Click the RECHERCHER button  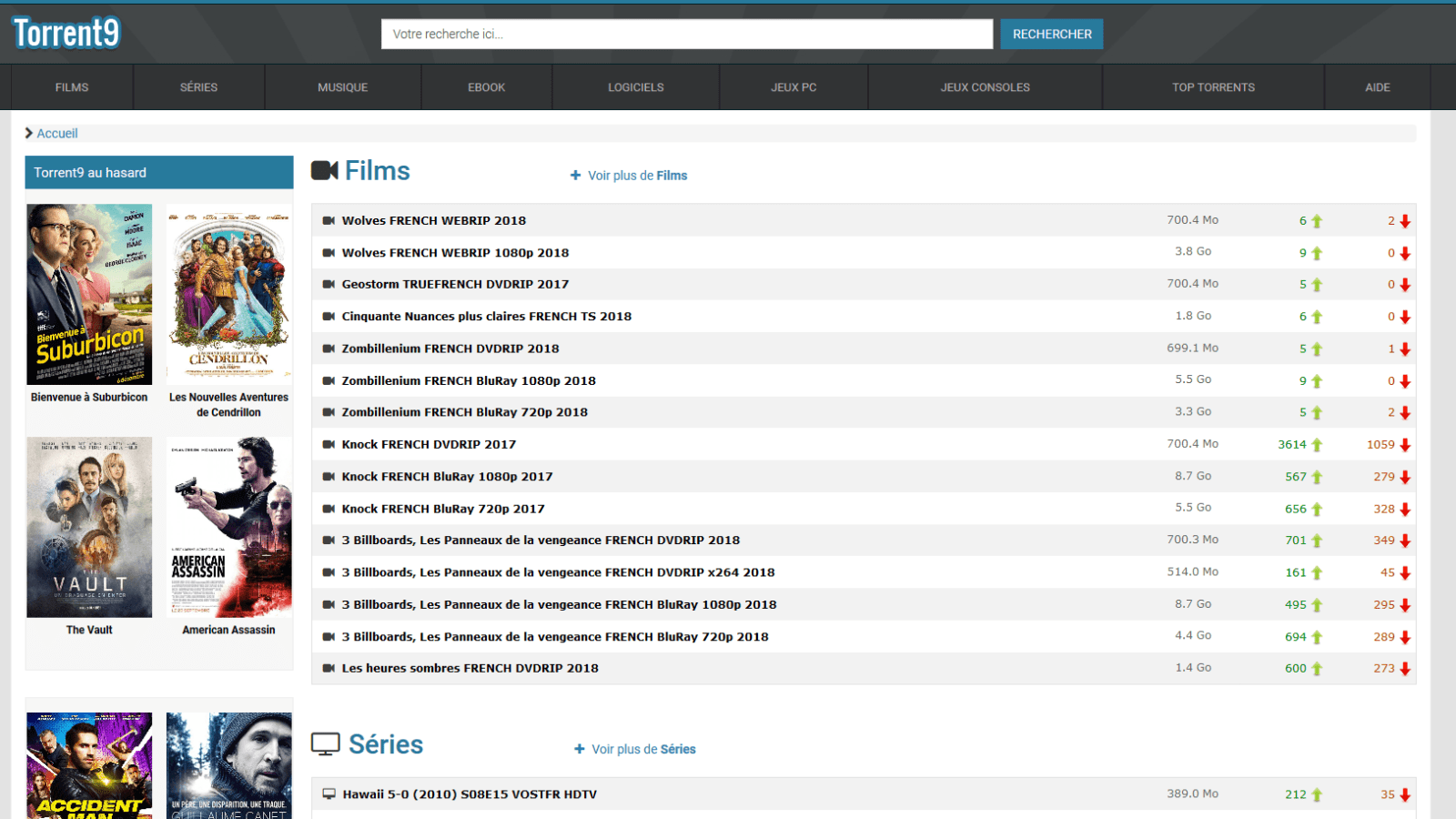pos(1052,34)
